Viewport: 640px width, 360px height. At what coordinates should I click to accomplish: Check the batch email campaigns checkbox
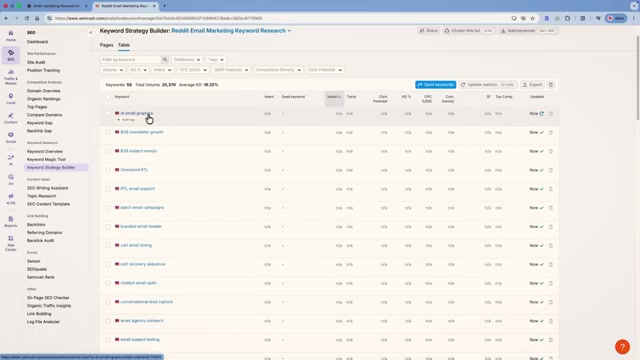(x=108, y=208)
